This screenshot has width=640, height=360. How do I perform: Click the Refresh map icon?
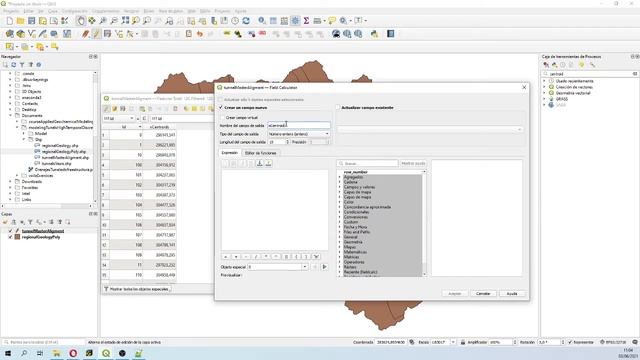[246, 21]
